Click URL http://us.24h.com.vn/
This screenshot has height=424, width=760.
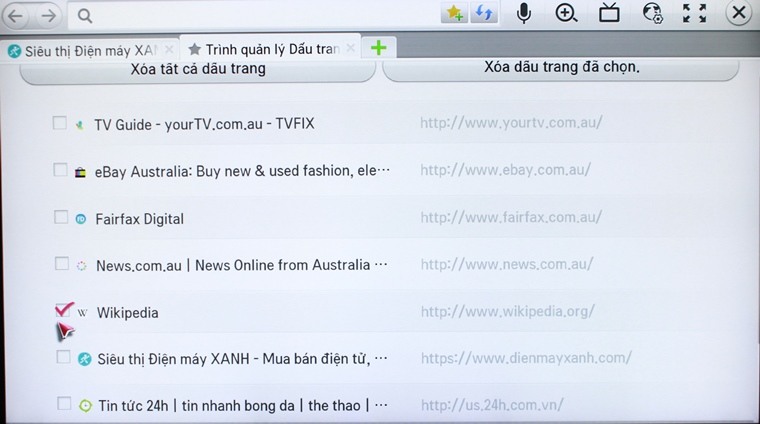coord(492,404)
